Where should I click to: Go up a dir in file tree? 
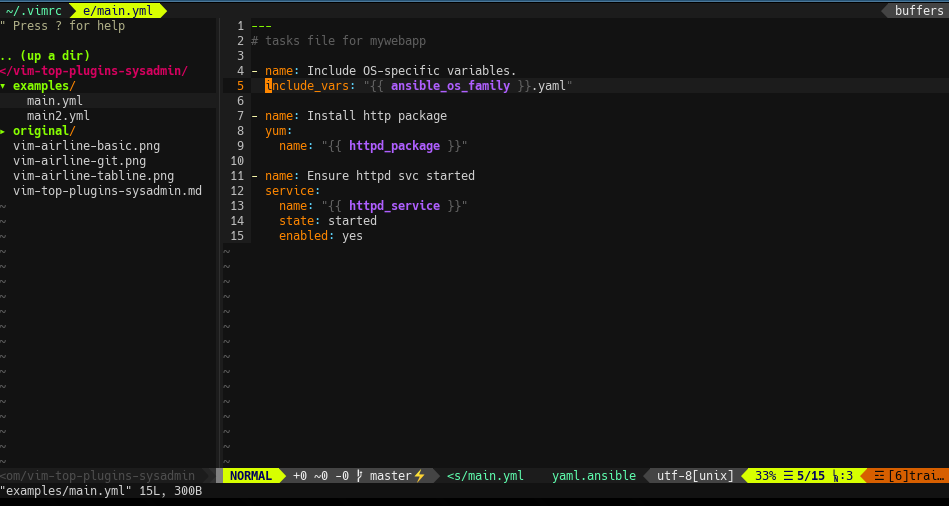click(46, 56)
